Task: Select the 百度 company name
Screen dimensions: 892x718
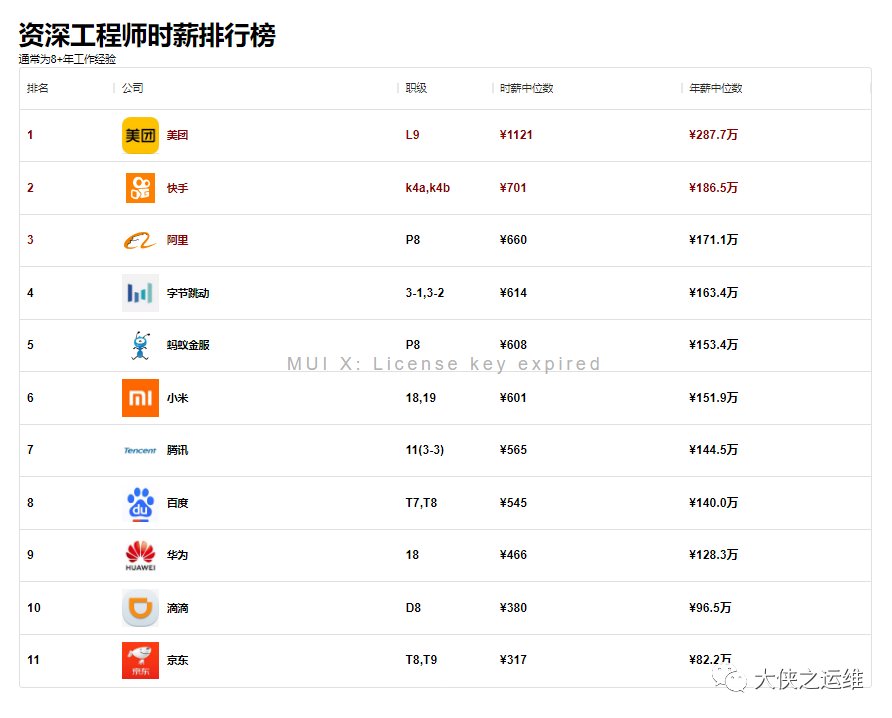Action: [177, 504]
